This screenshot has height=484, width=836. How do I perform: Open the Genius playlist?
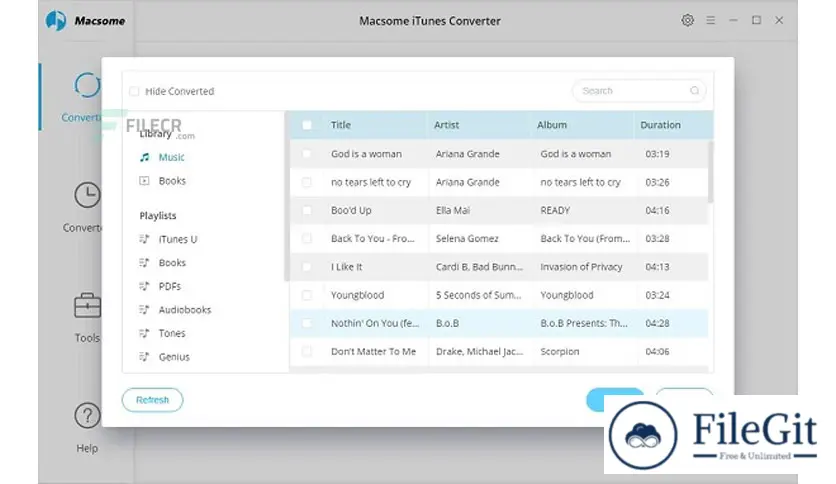(x=174, y=357)
